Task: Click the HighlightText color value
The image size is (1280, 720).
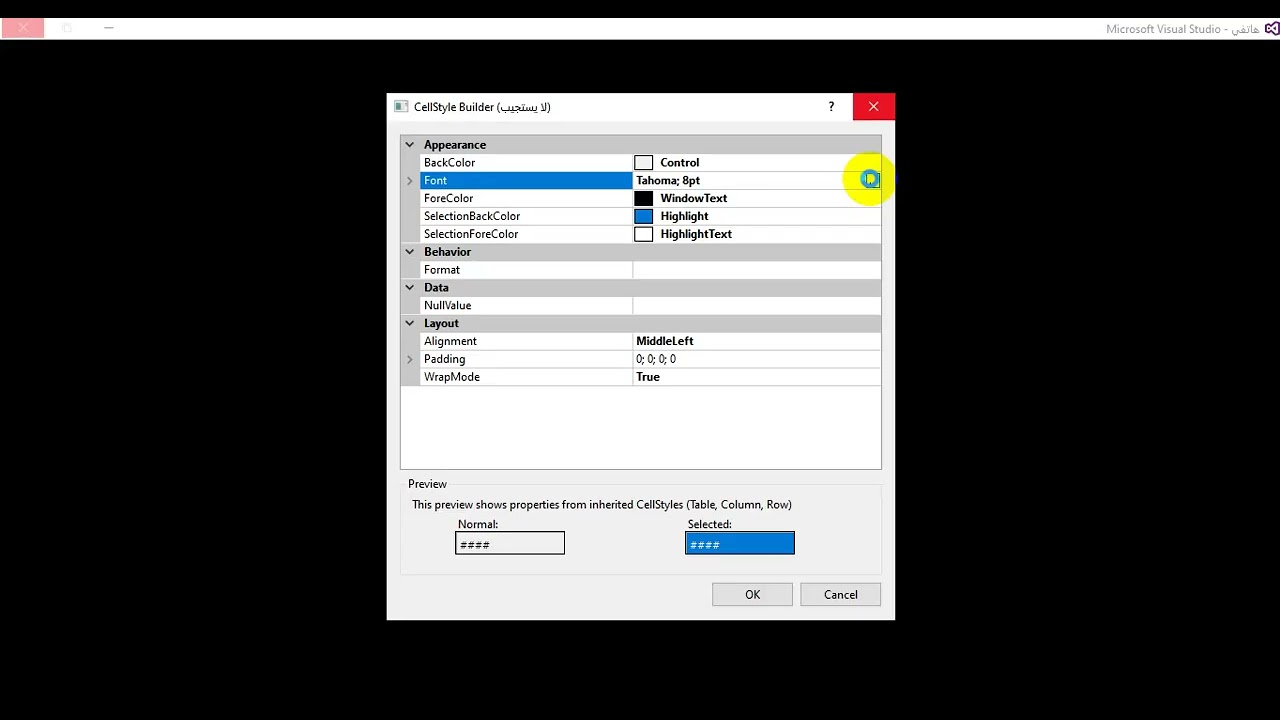Action: tap(696, 235)
